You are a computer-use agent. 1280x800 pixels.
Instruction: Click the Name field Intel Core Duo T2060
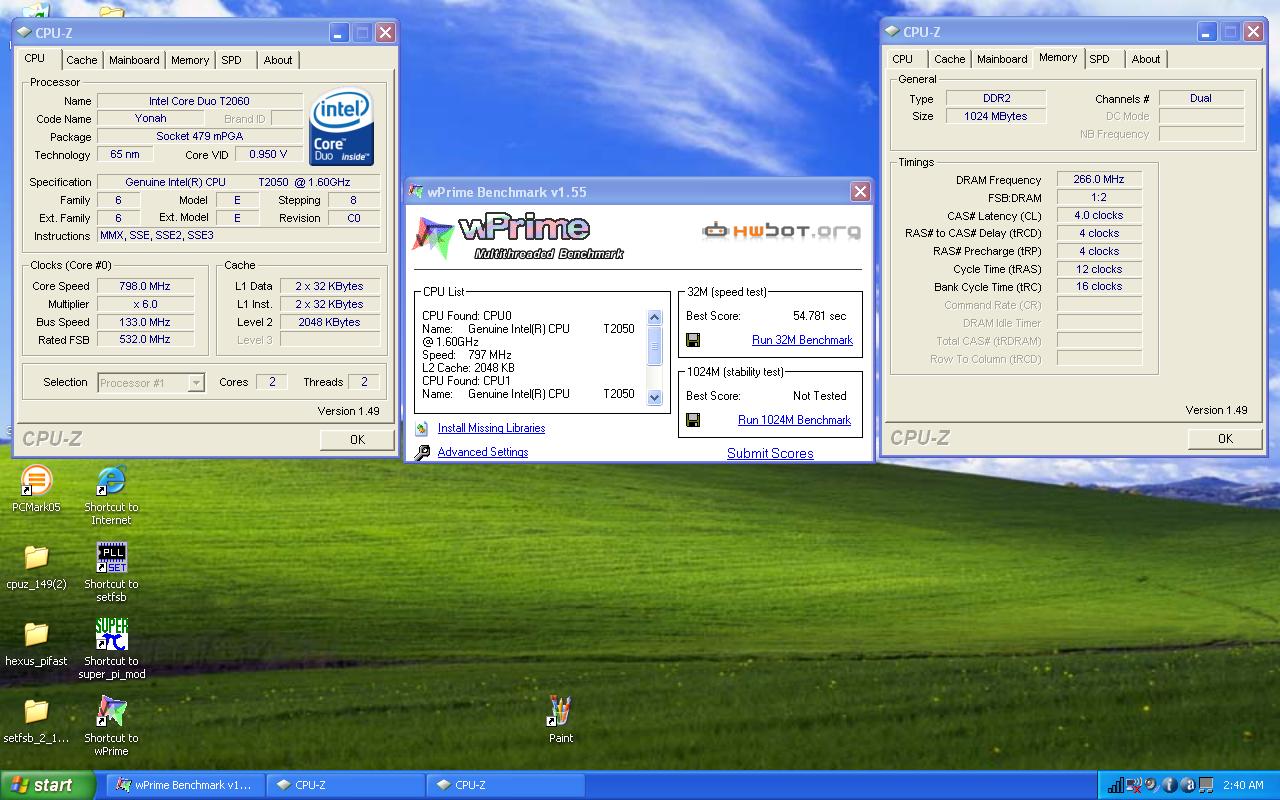(x=199, y=101)
